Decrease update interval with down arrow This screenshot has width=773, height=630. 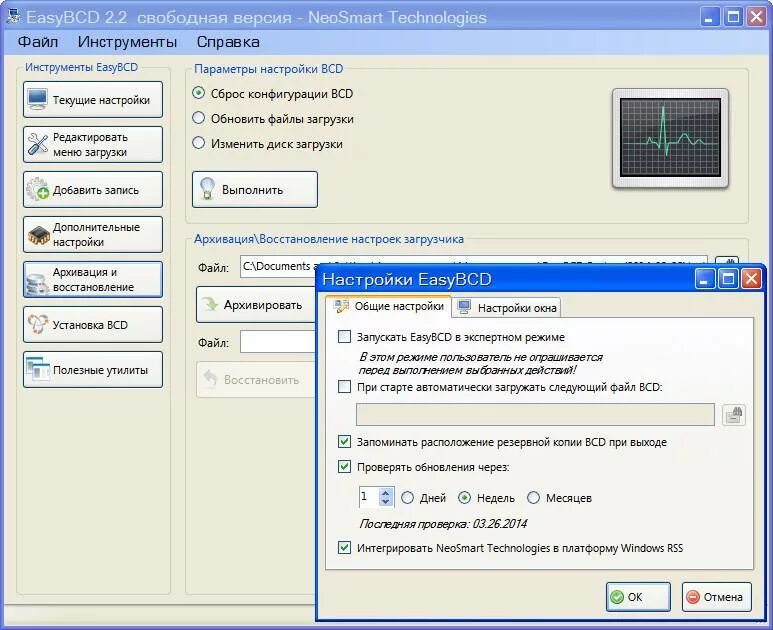(x=386, y=501)
